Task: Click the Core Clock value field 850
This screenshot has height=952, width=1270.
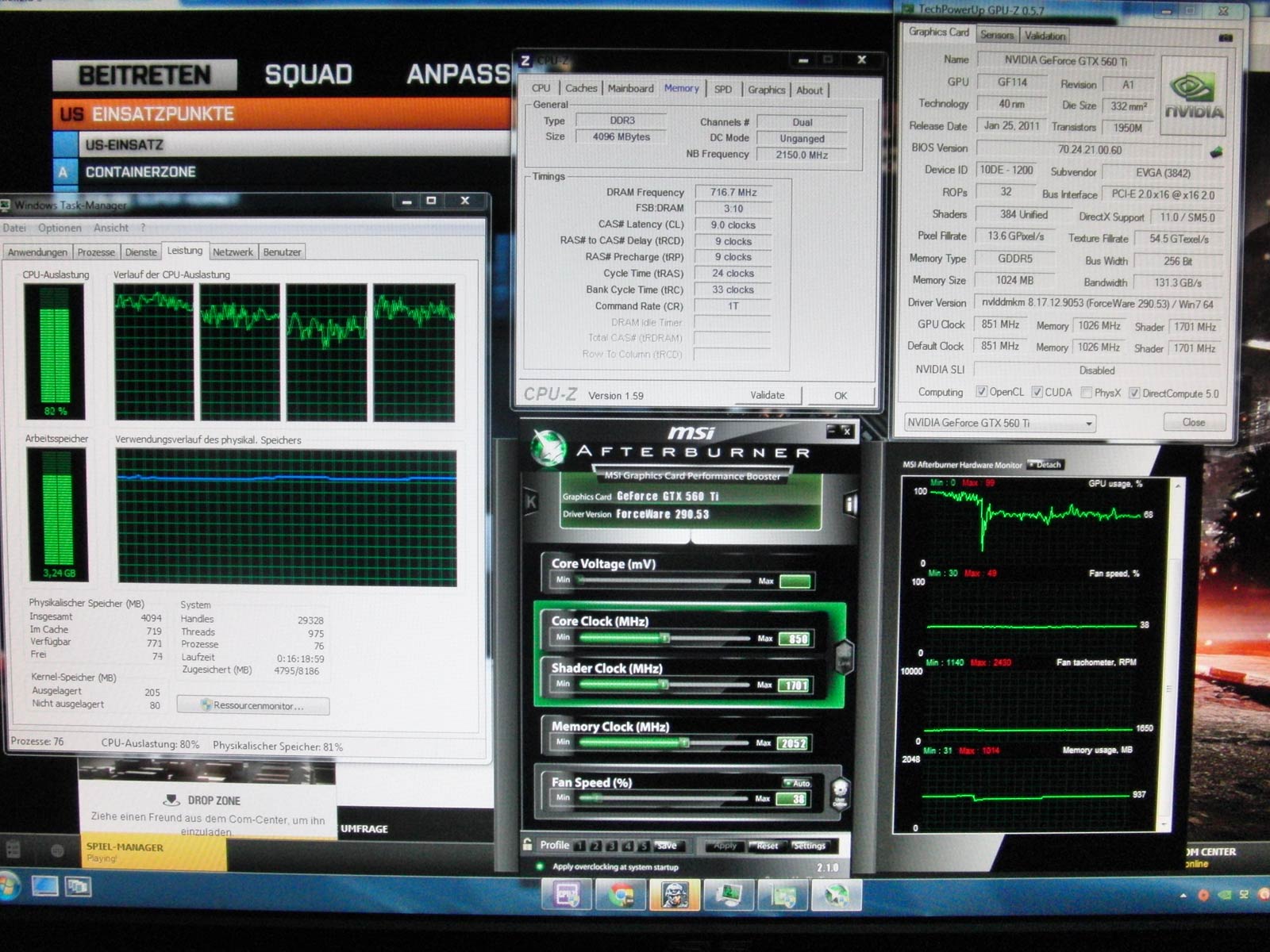Action: point(795,639)
